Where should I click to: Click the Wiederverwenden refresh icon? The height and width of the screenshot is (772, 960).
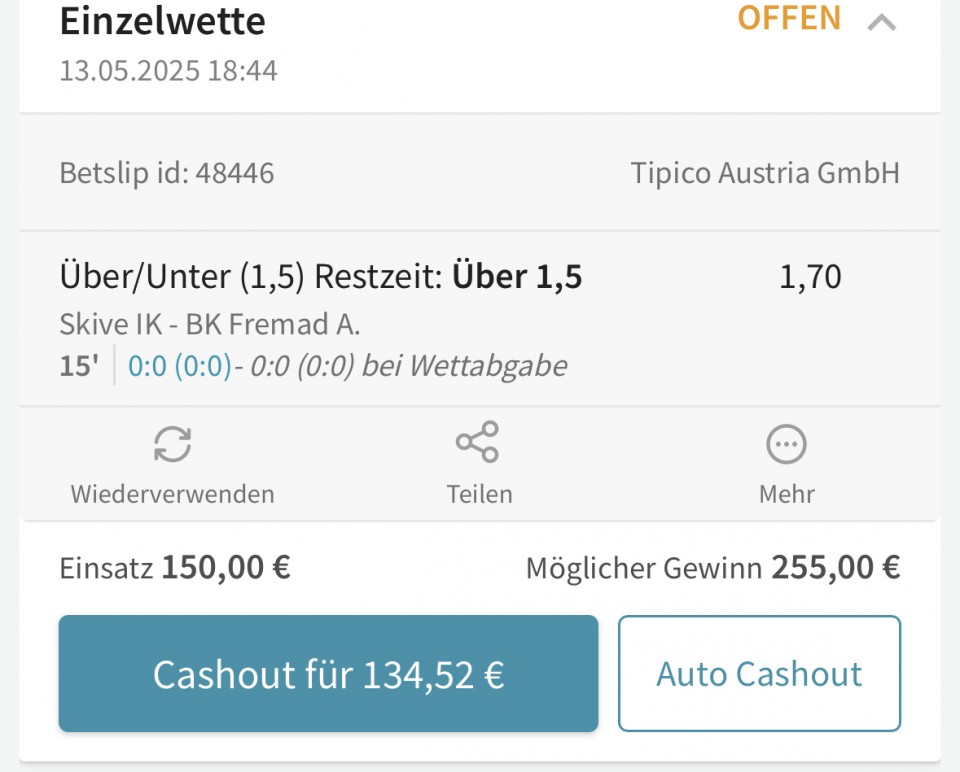pos(173,444)
